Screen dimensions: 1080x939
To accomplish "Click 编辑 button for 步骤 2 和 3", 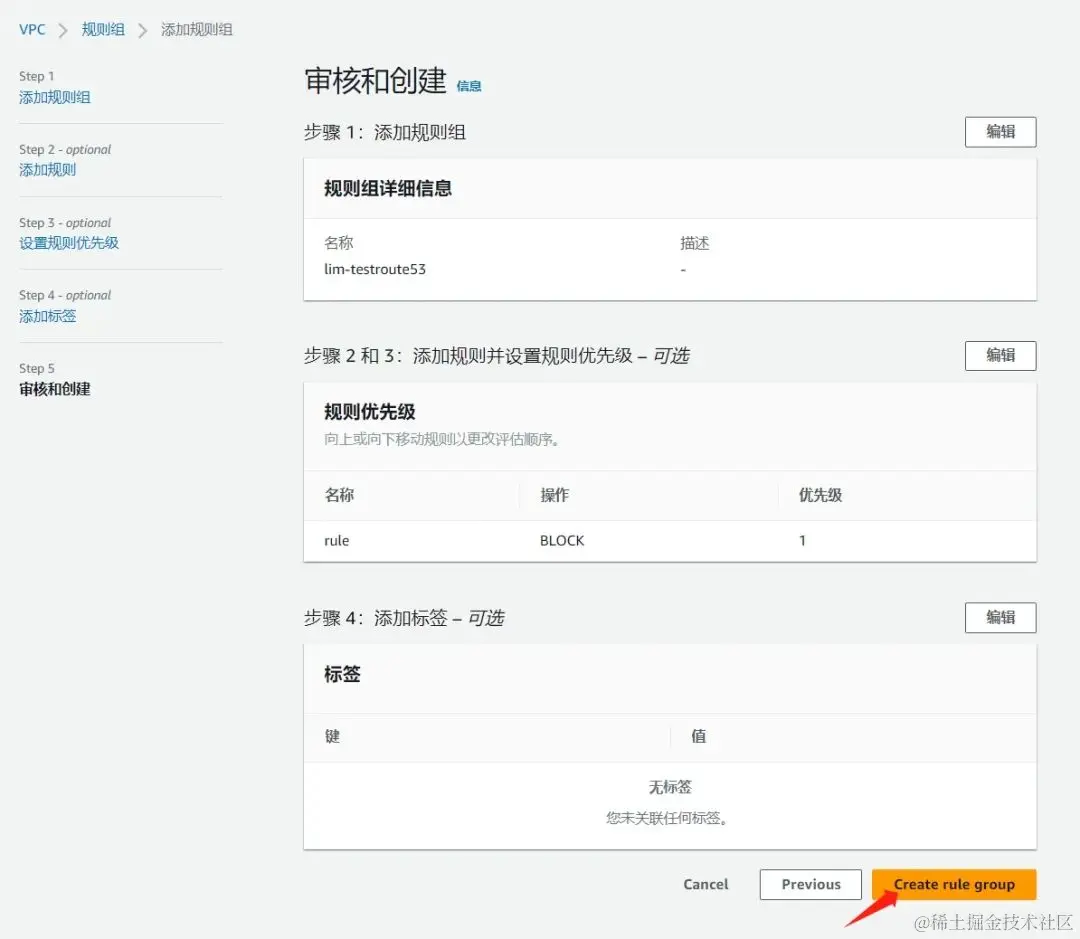I will coord(1000,355).
